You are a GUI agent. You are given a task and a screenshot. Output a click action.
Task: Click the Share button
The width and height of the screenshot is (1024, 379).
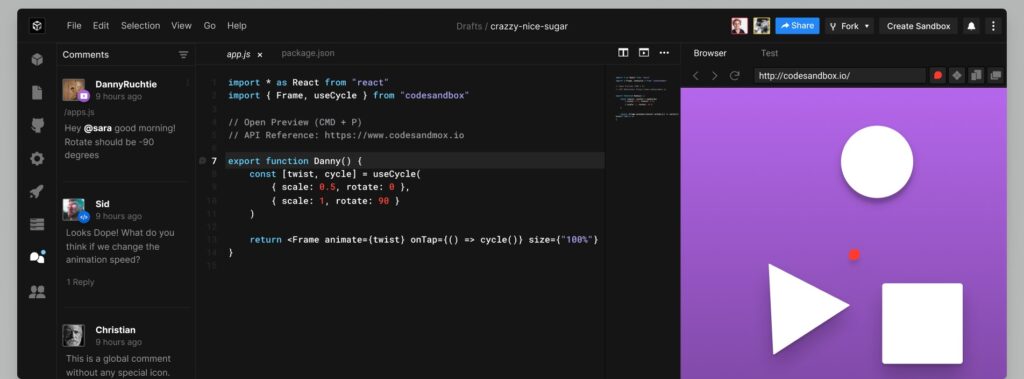tap(797, 26)
